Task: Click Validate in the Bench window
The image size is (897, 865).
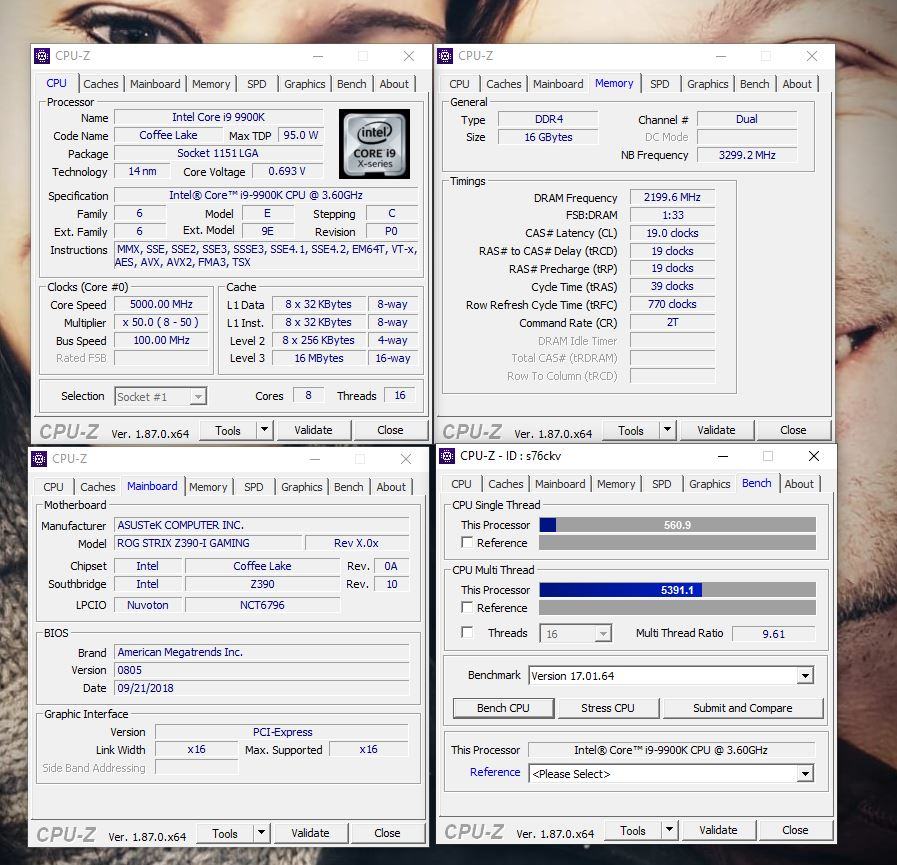Action: (x=718, y=830)
